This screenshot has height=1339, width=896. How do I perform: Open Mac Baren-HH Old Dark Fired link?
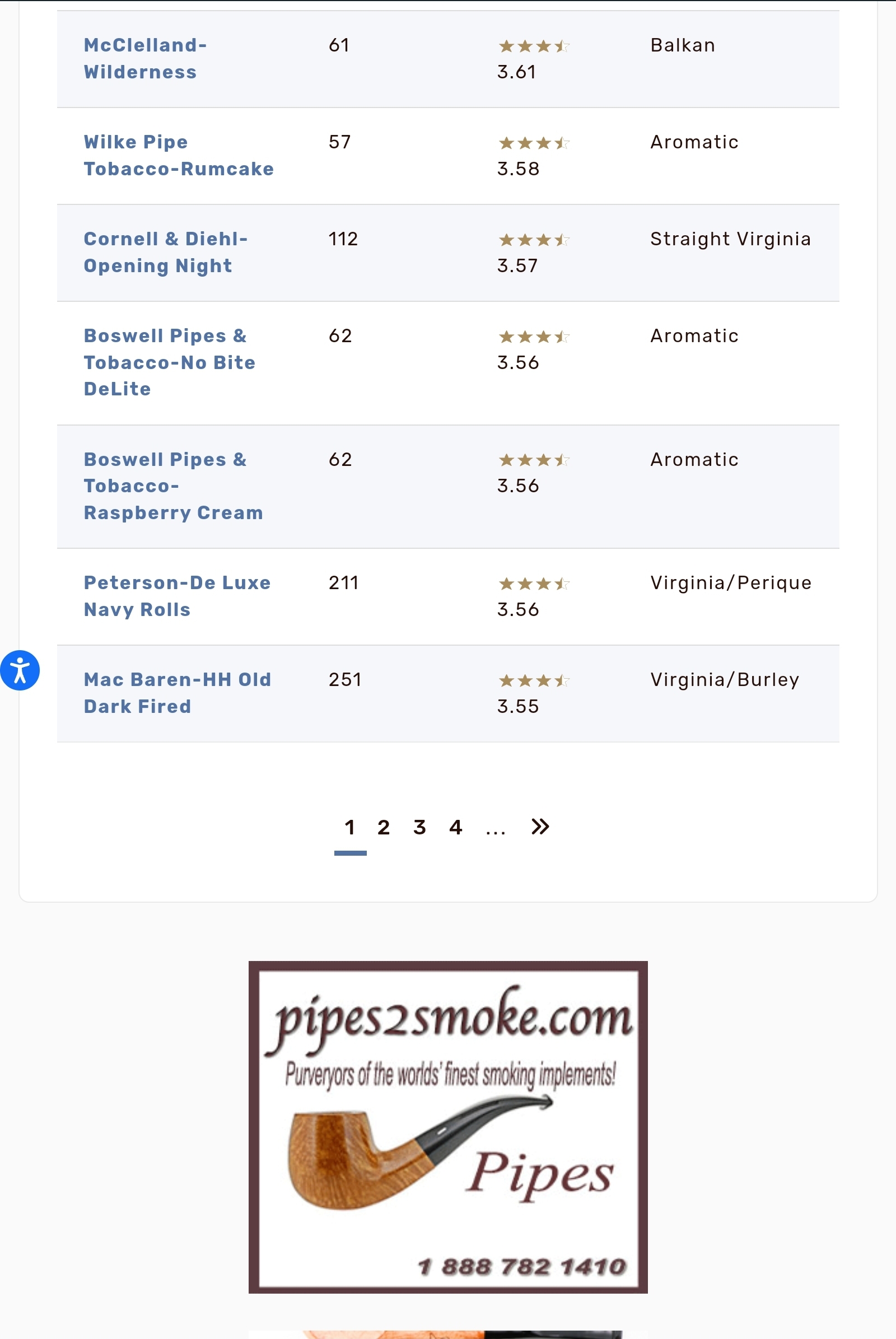click(177, 693)
